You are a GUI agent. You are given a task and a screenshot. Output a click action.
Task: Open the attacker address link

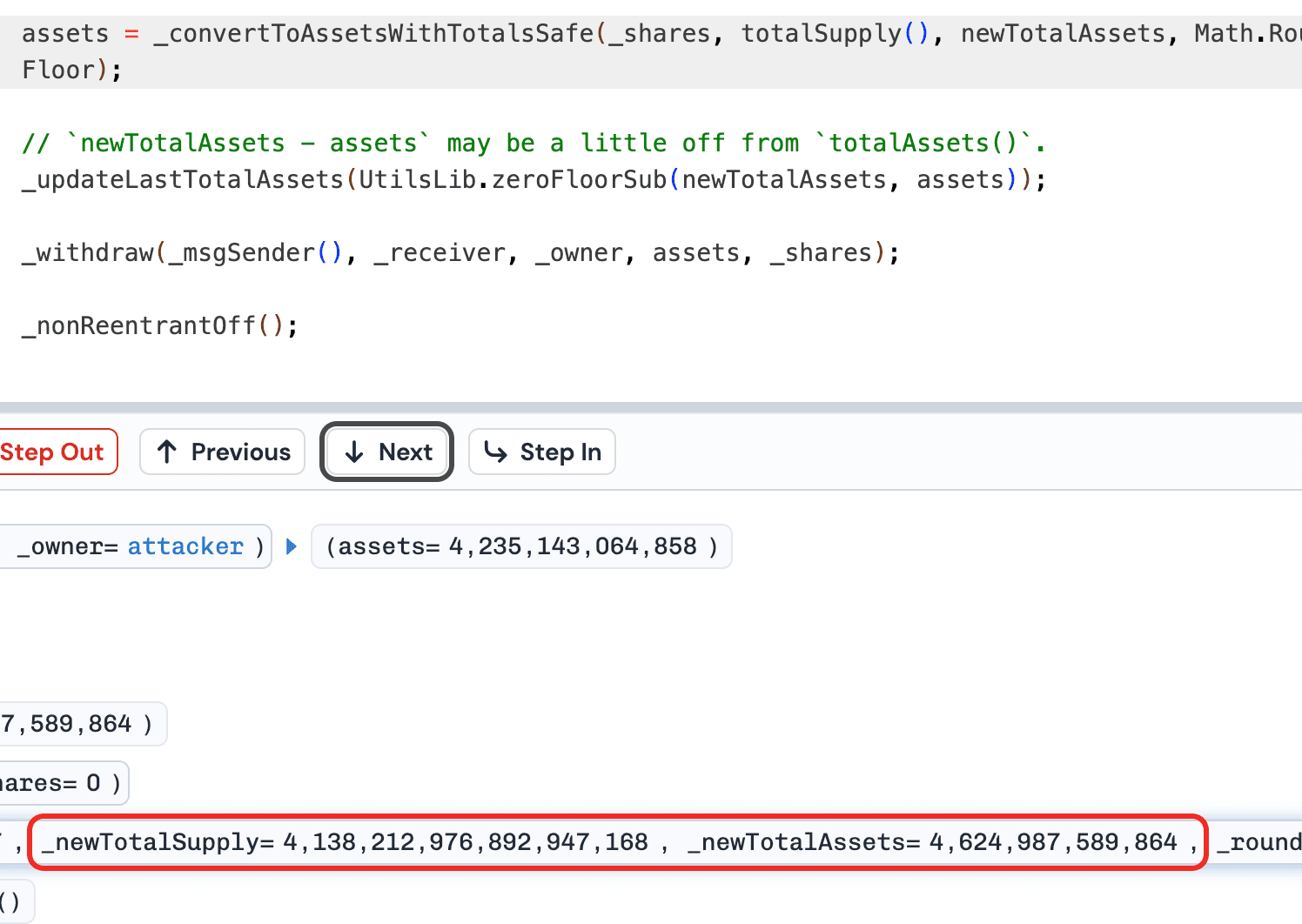tap(185, 546)
